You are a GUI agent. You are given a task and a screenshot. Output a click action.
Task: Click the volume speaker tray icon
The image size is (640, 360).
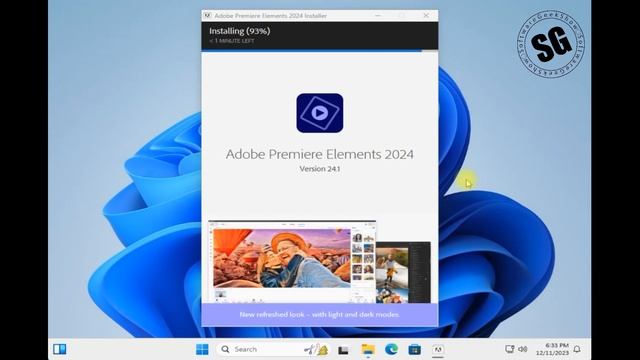tap(522, 349)
